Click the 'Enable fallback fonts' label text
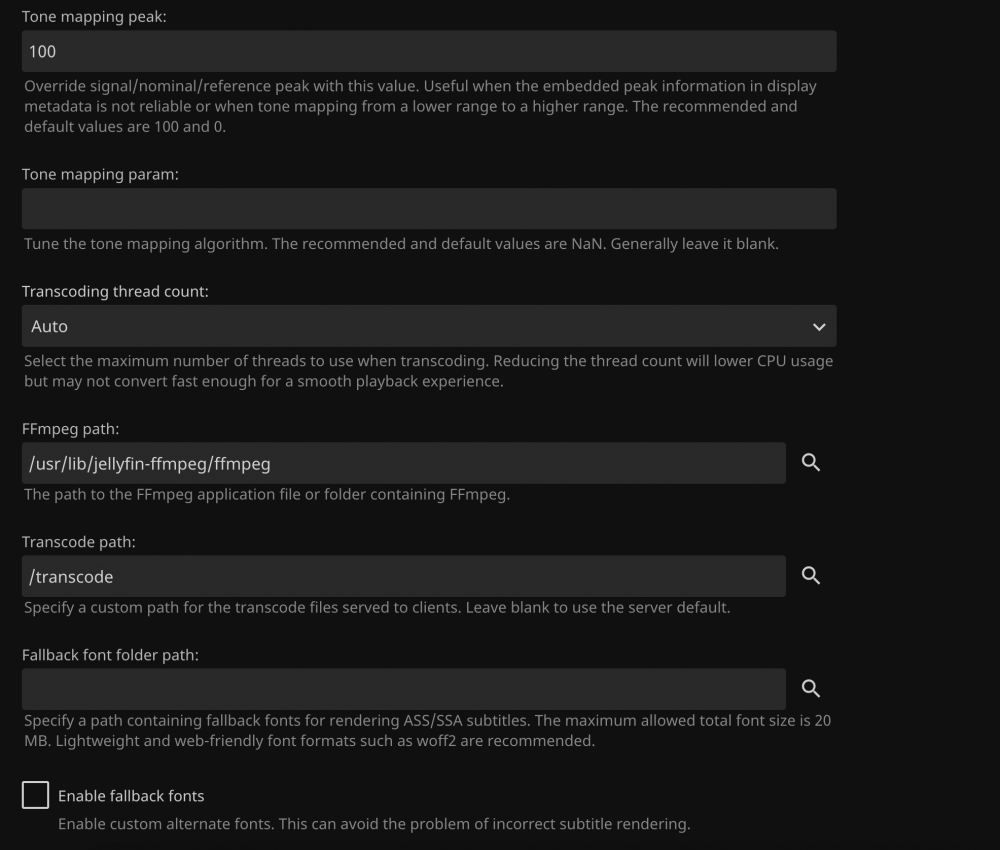Viewport: 1000px width, 850px height. tap(131, 796)
